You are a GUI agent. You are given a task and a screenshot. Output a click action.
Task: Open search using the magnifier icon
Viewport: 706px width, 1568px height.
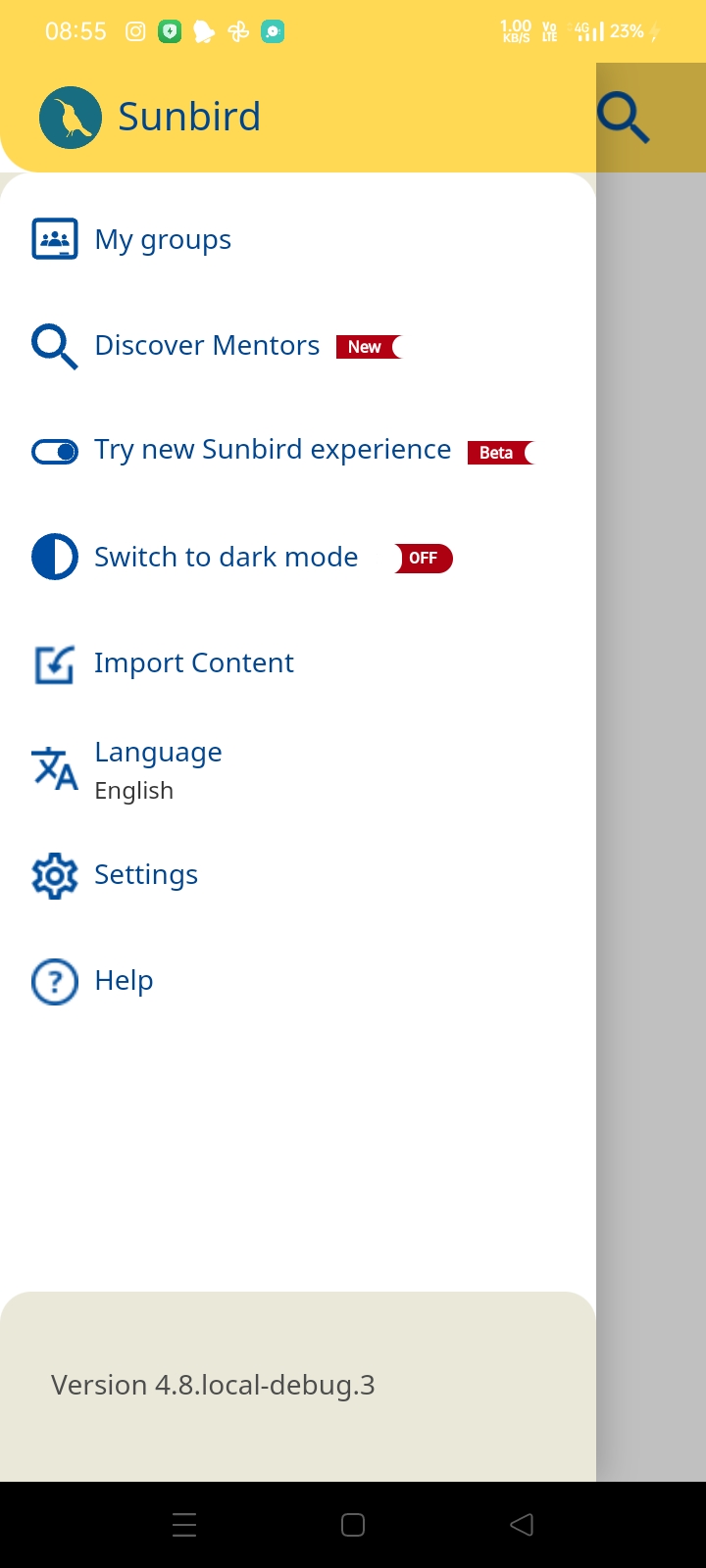624,118
